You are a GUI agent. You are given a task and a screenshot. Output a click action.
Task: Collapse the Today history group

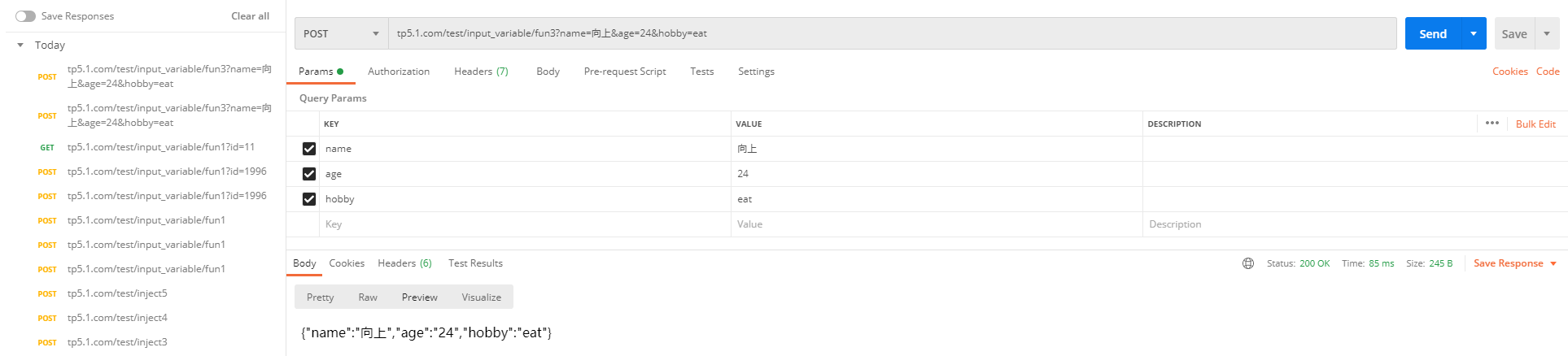coord(20,46)
